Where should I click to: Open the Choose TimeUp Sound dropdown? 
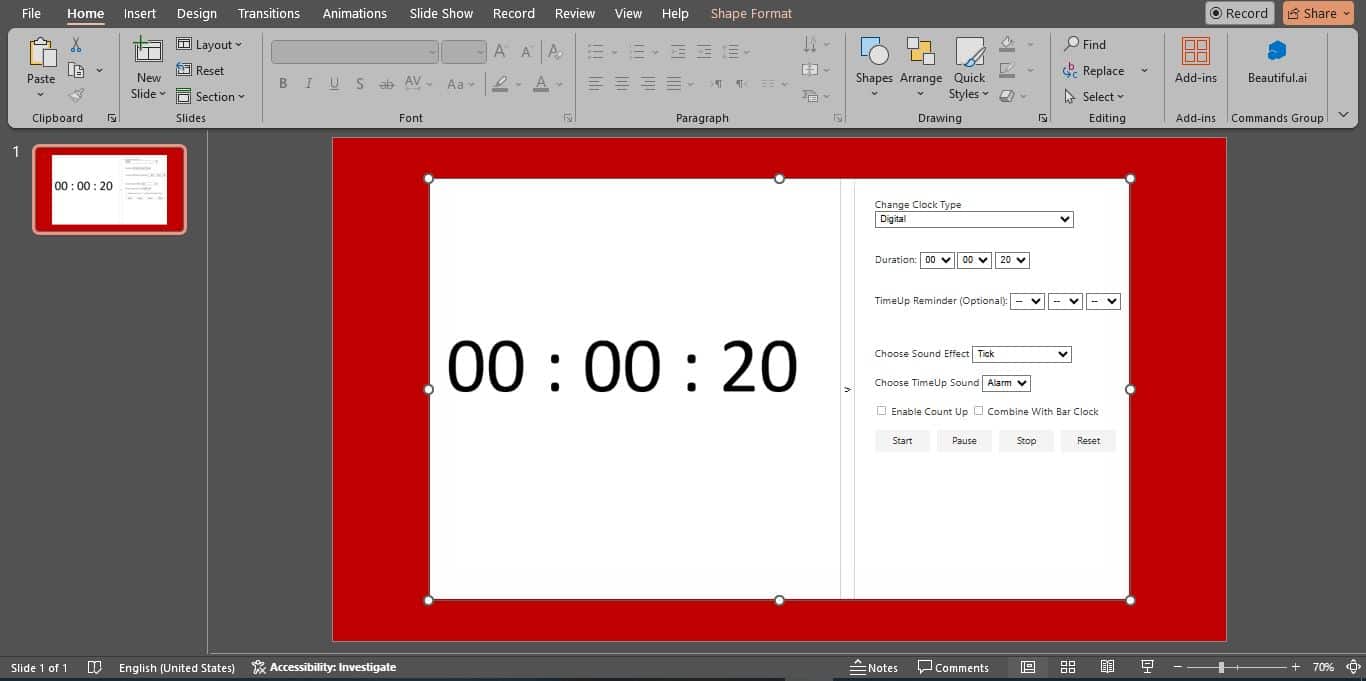click(x=1006, y=383)
